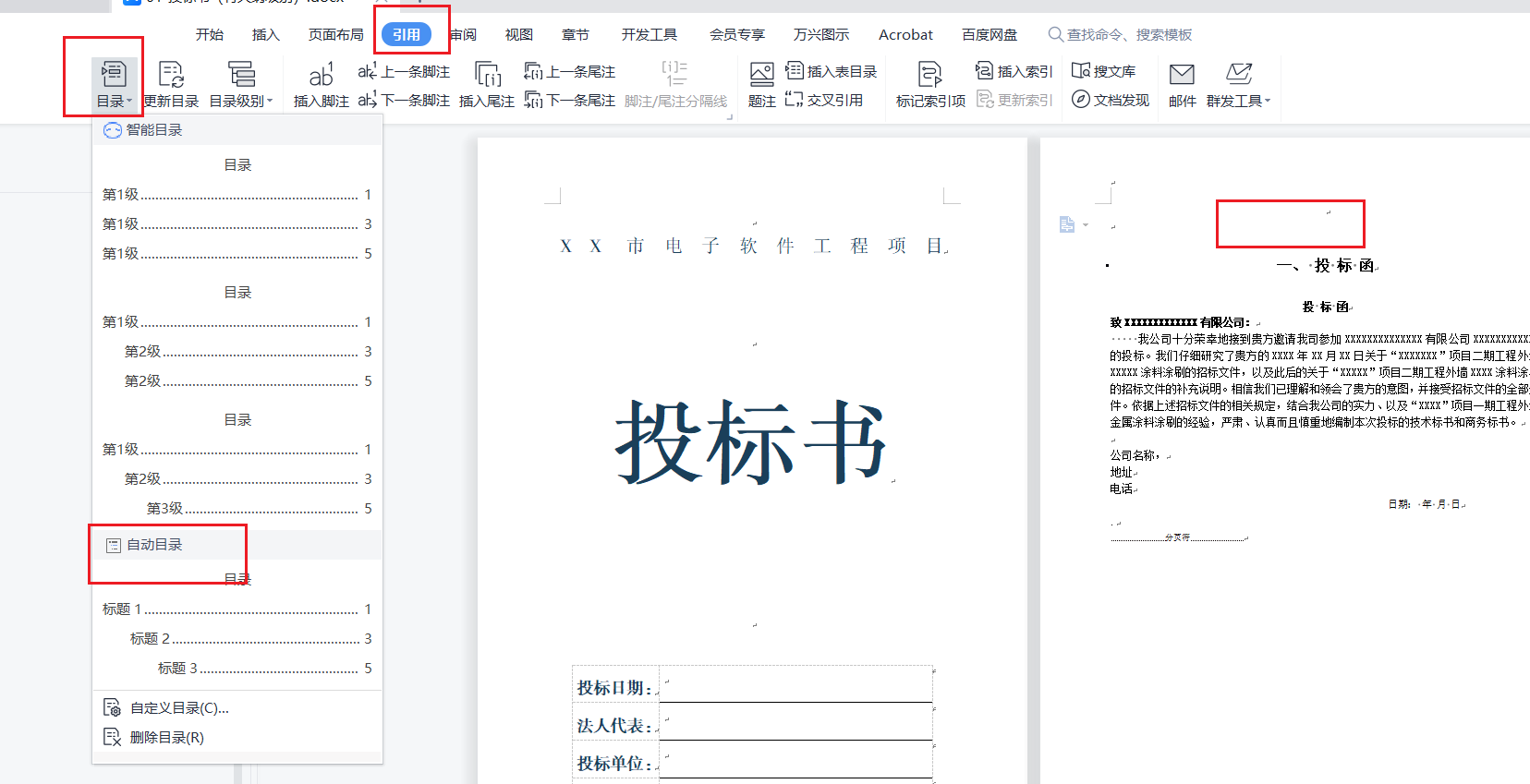This screenshot has height=784, width=1530.
Task: Click 文档发现 document discovery
Action: point(1111,100)
